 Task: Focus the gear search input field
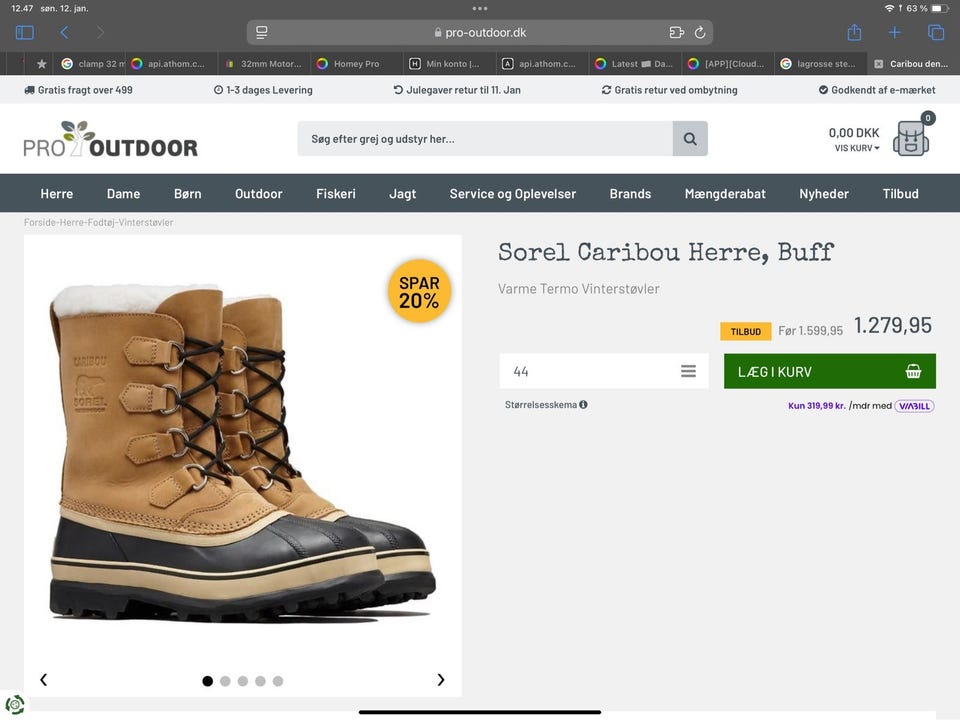pyautogui.click(x=484, y=139)
